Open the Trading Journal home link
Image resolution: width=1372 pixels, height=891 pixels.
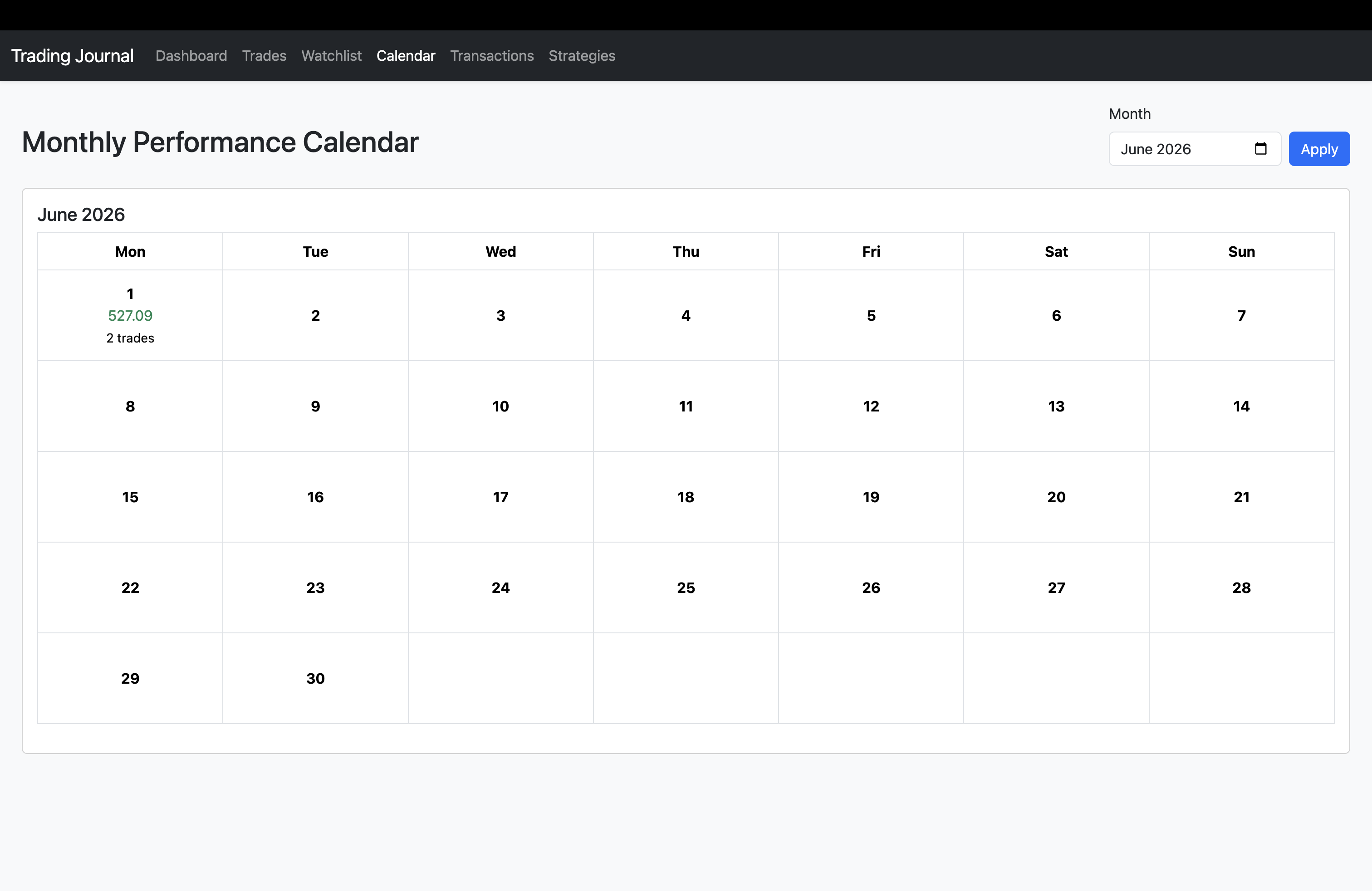(x=73, y=56)
